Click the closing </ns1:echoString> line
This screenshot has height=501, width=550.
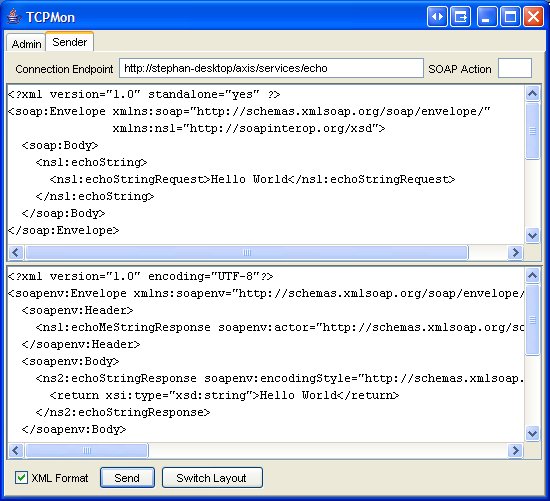point(95,196)
